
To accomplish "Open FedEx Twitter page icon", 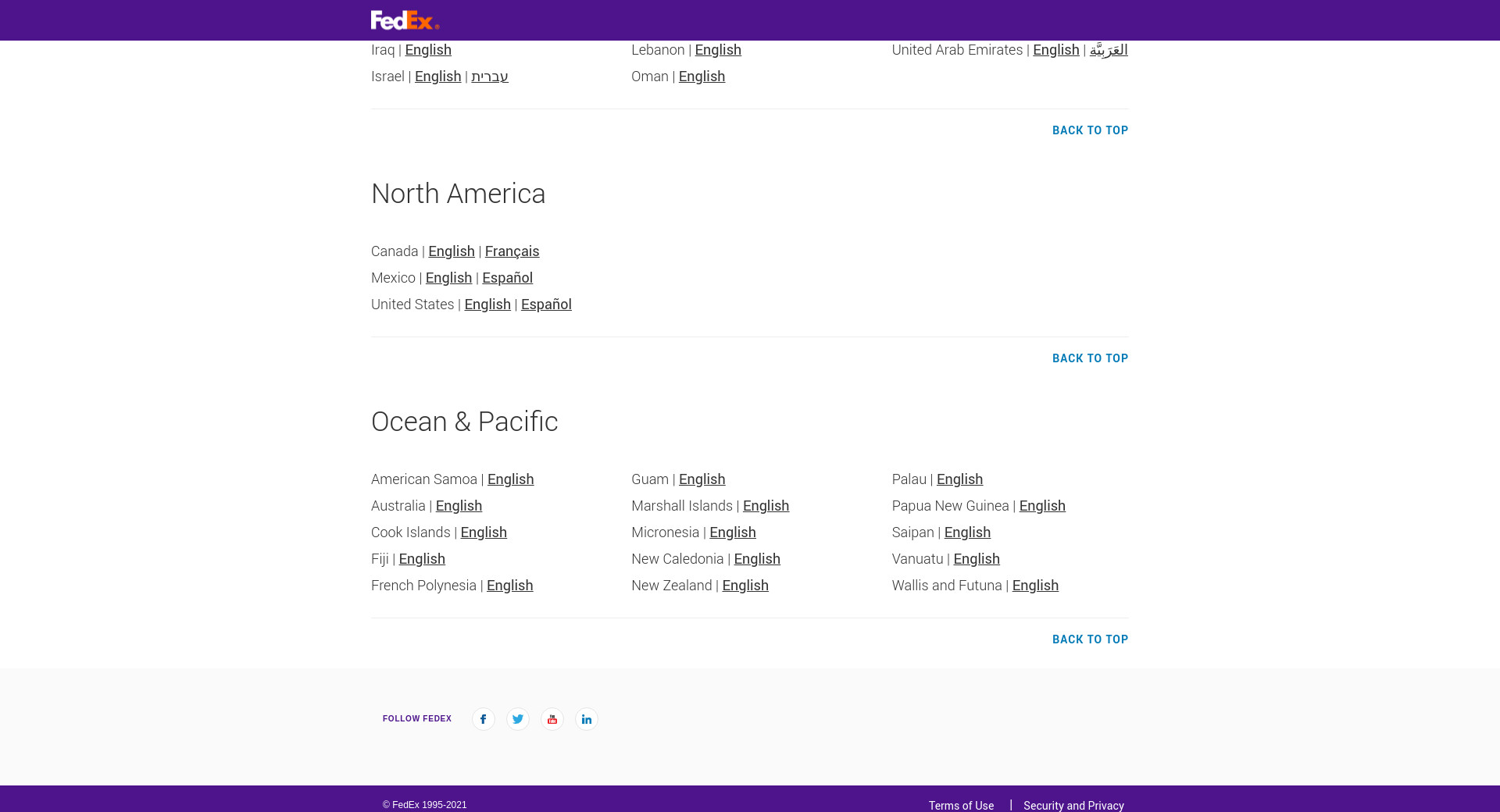I will point(518,719).
